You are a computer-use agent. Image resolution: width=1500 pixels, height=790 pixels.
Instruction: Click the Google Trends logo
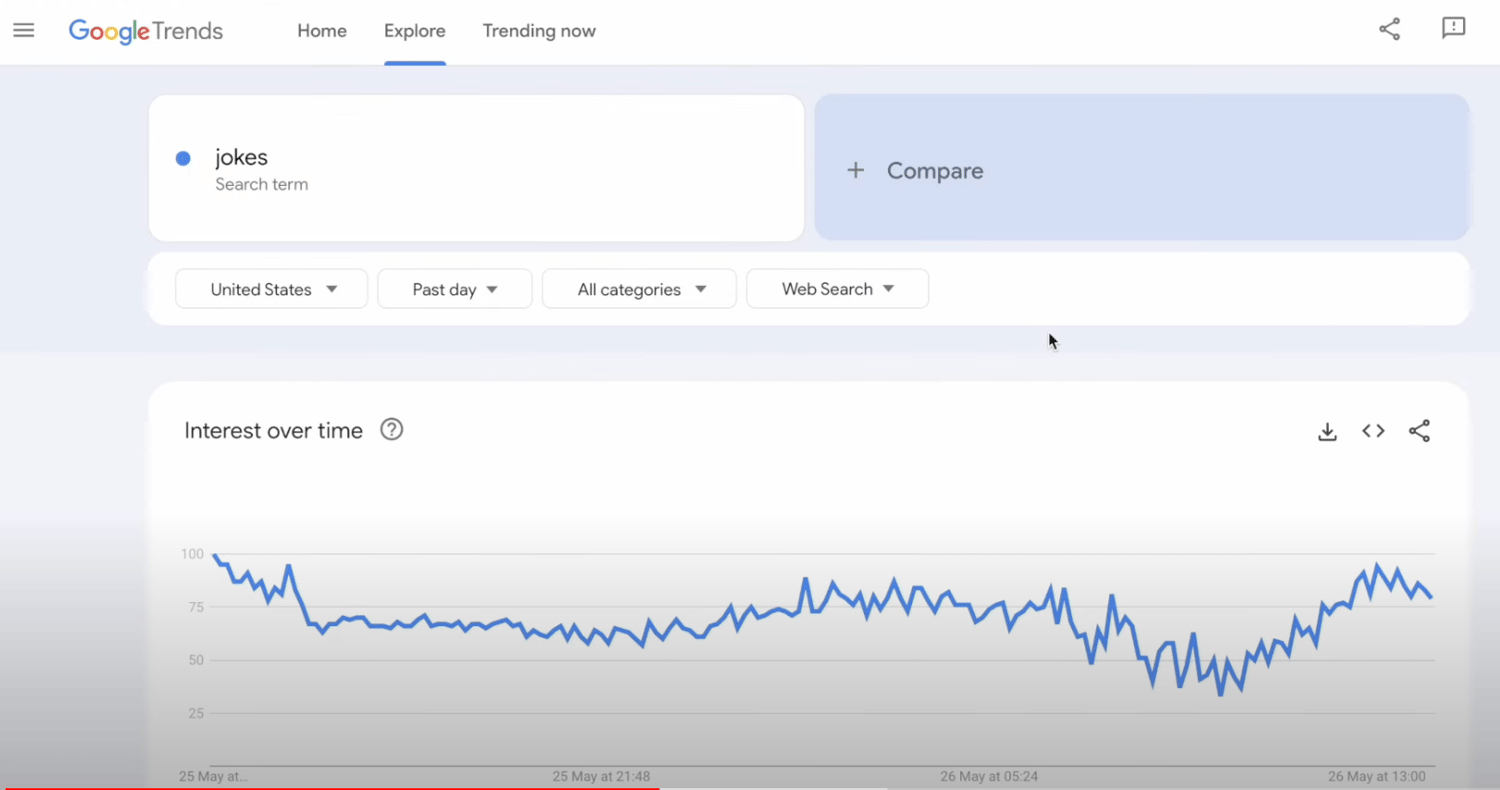tap(145, 31)
